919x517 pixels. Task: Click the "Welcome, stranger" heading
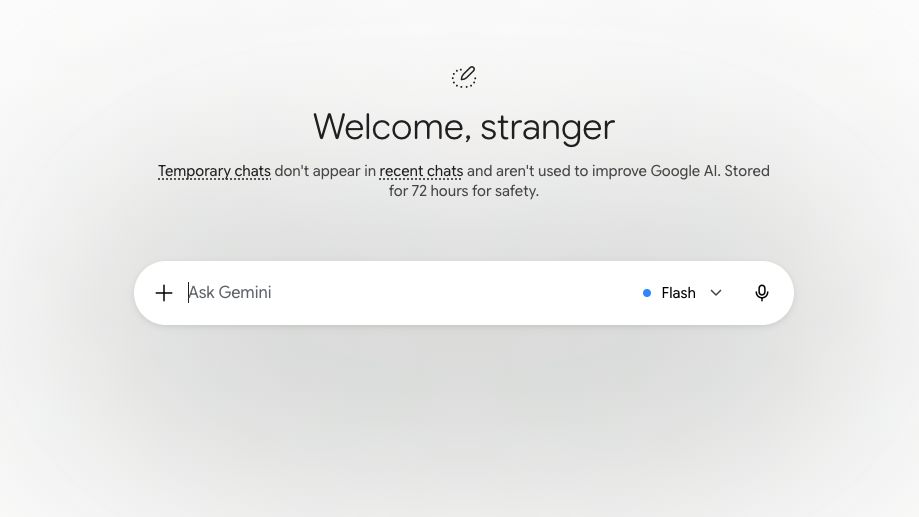(464, 127)
